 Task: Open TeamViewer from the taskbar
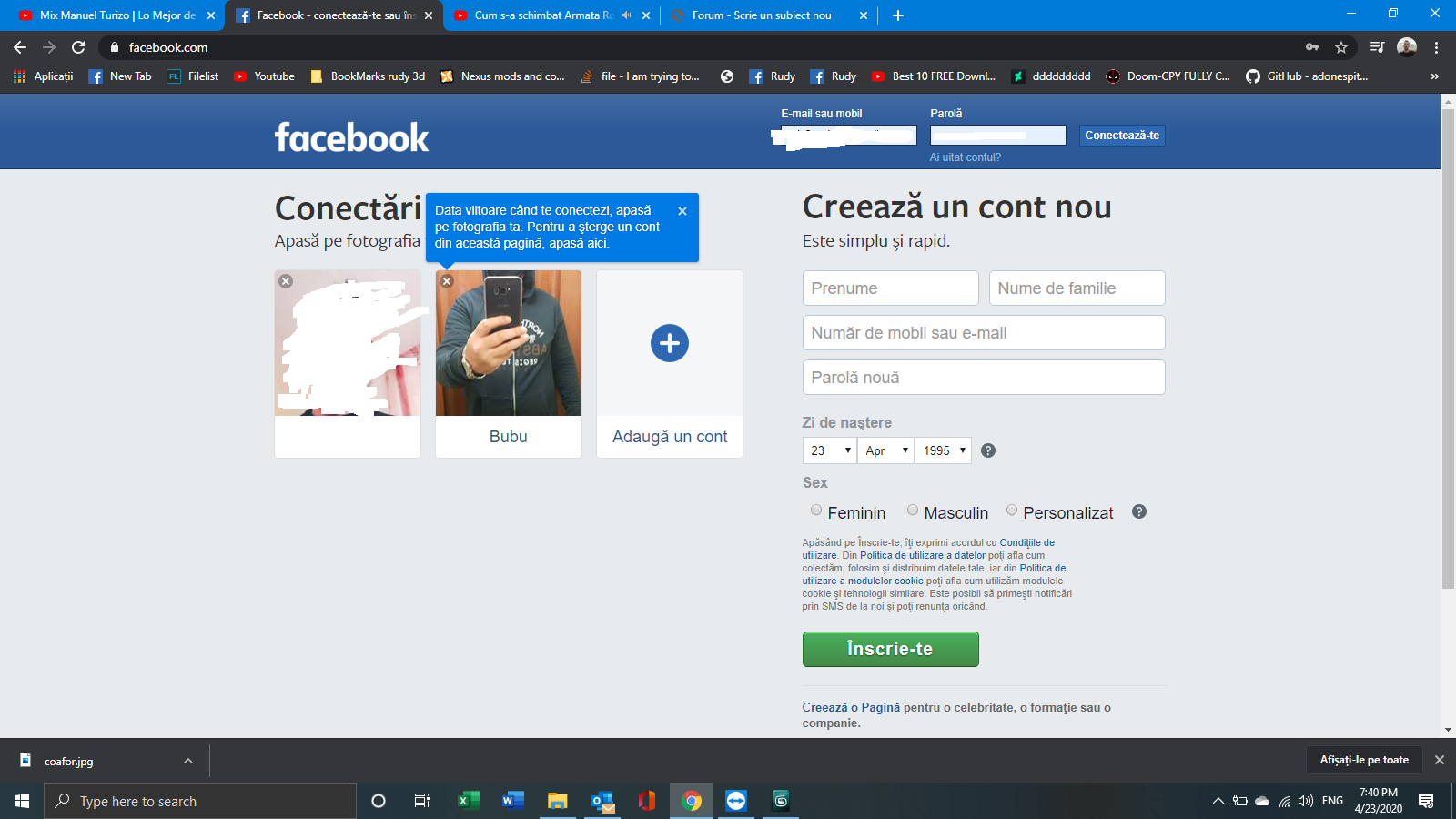[x=736, y=801]
